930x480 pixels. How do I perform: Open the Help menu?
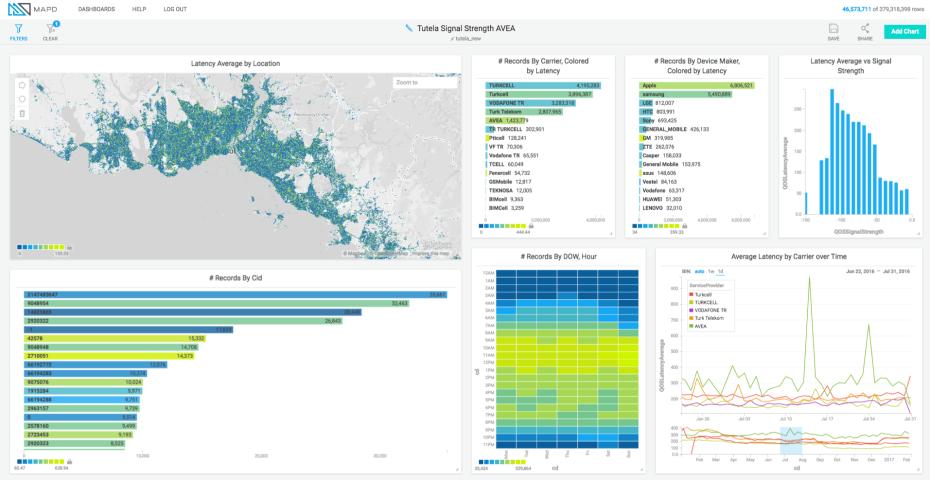(139, 9)
